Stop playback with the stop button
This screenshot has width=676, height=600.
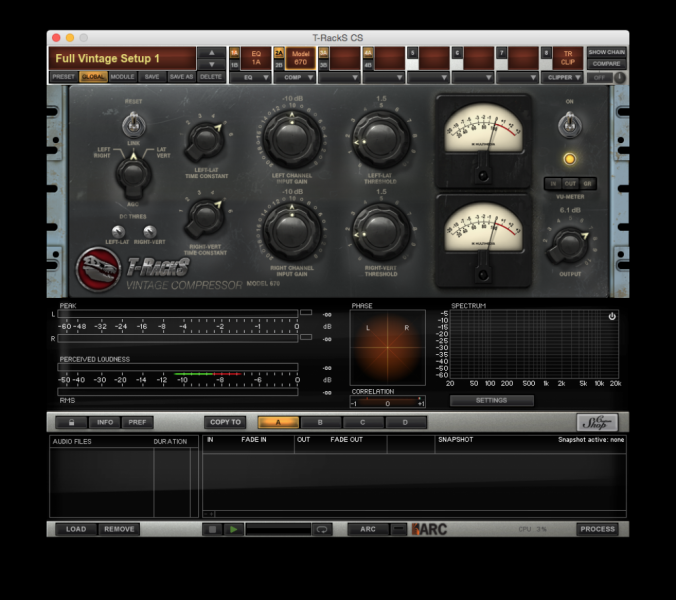[212, 529]
